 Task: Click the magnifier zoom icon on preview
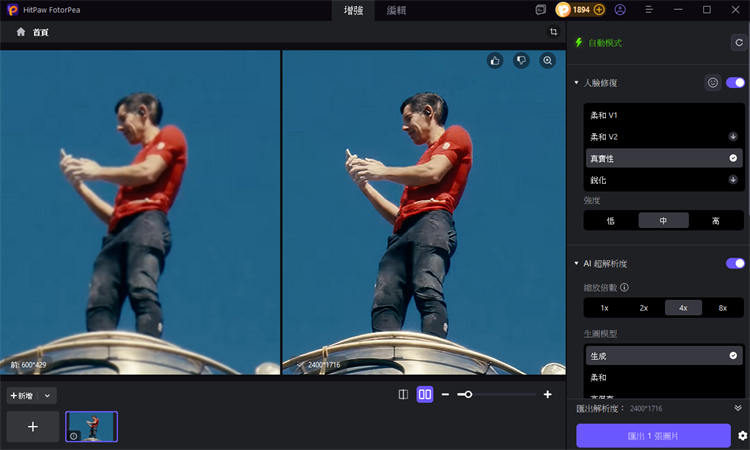(547, 61)
